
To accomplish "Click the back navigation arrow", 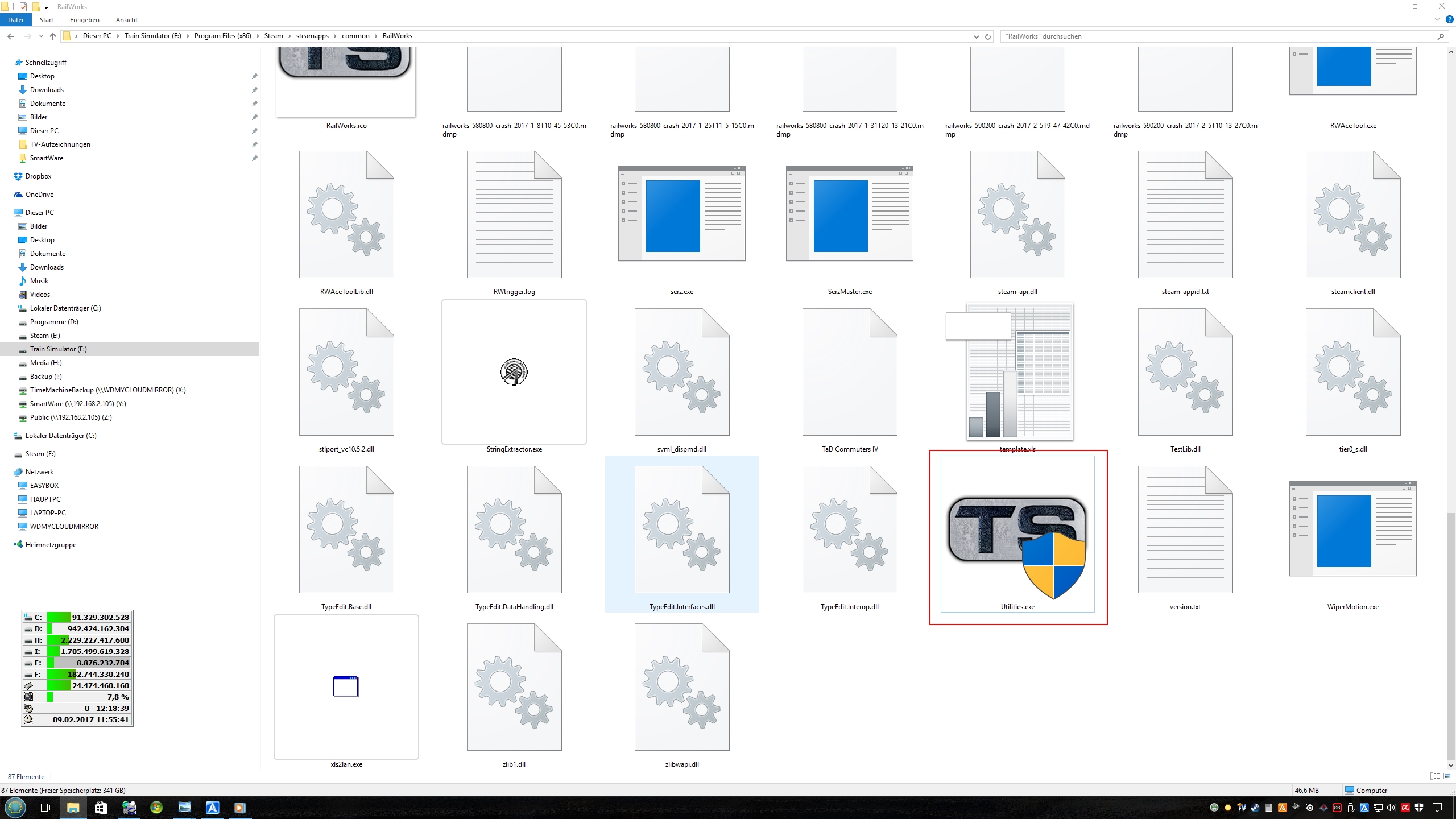I will (11, 36).
